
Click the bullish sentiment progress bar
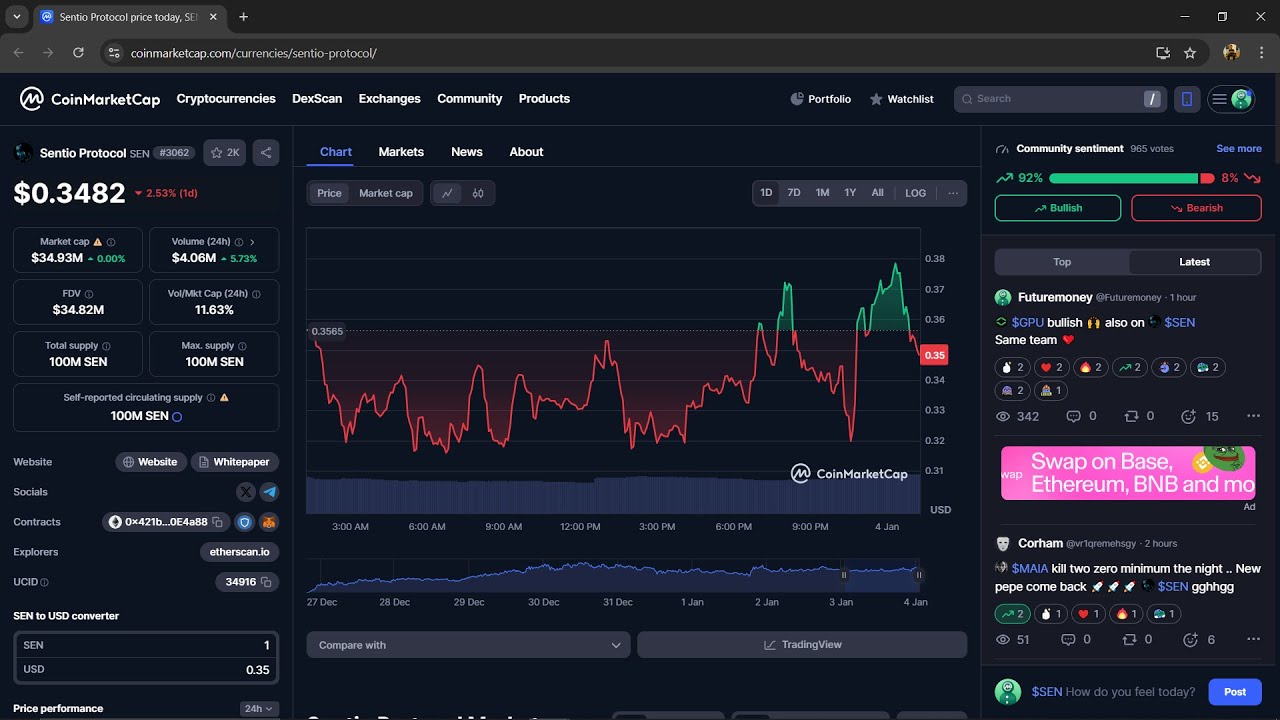pos(1123,178)
